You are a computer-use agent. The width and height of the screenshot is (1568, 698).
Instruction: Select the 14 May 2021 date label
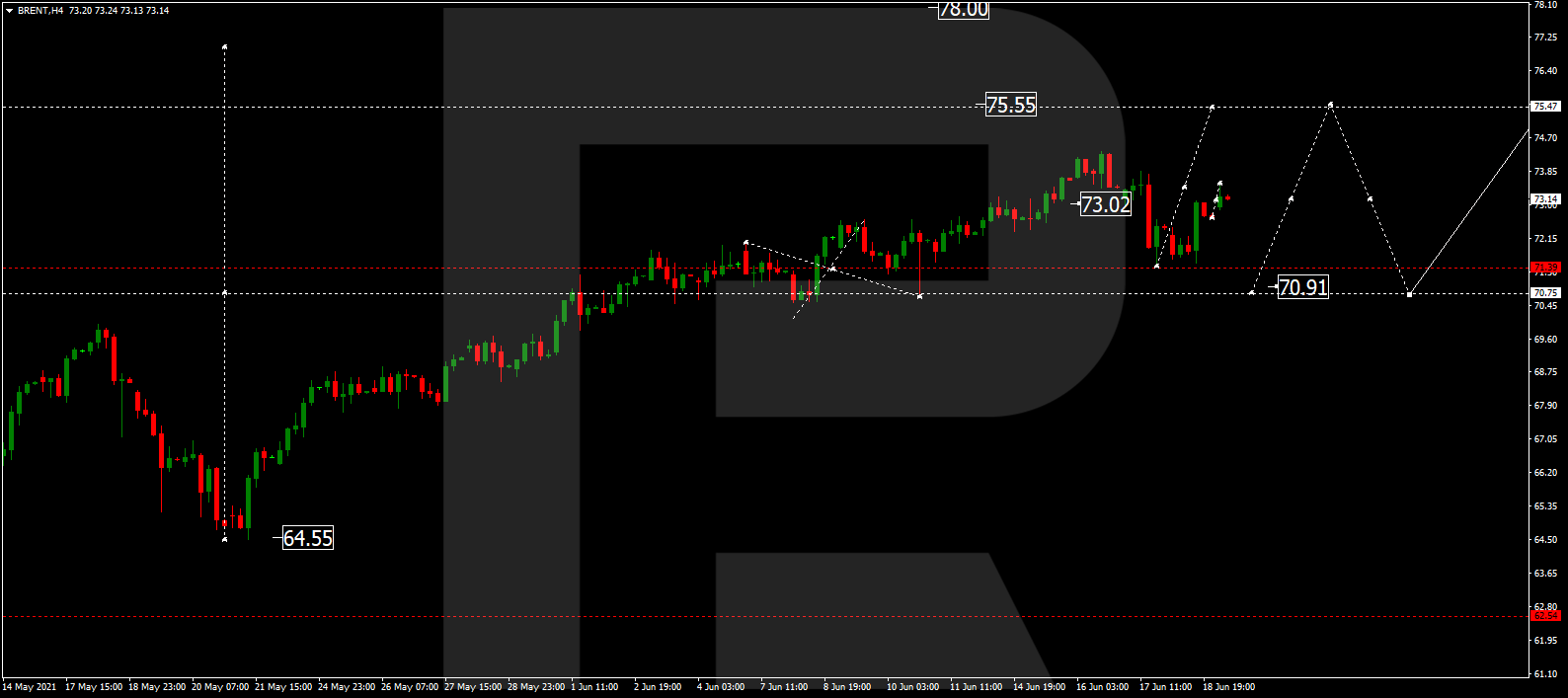tap(30, 687)
